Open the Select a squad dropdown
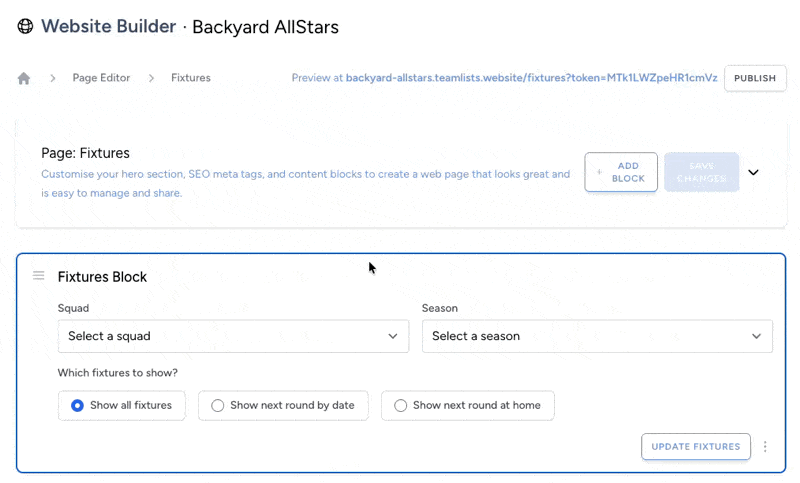This screenshot has width=800, height=483. pyautogui.click(x=233, y=336)
